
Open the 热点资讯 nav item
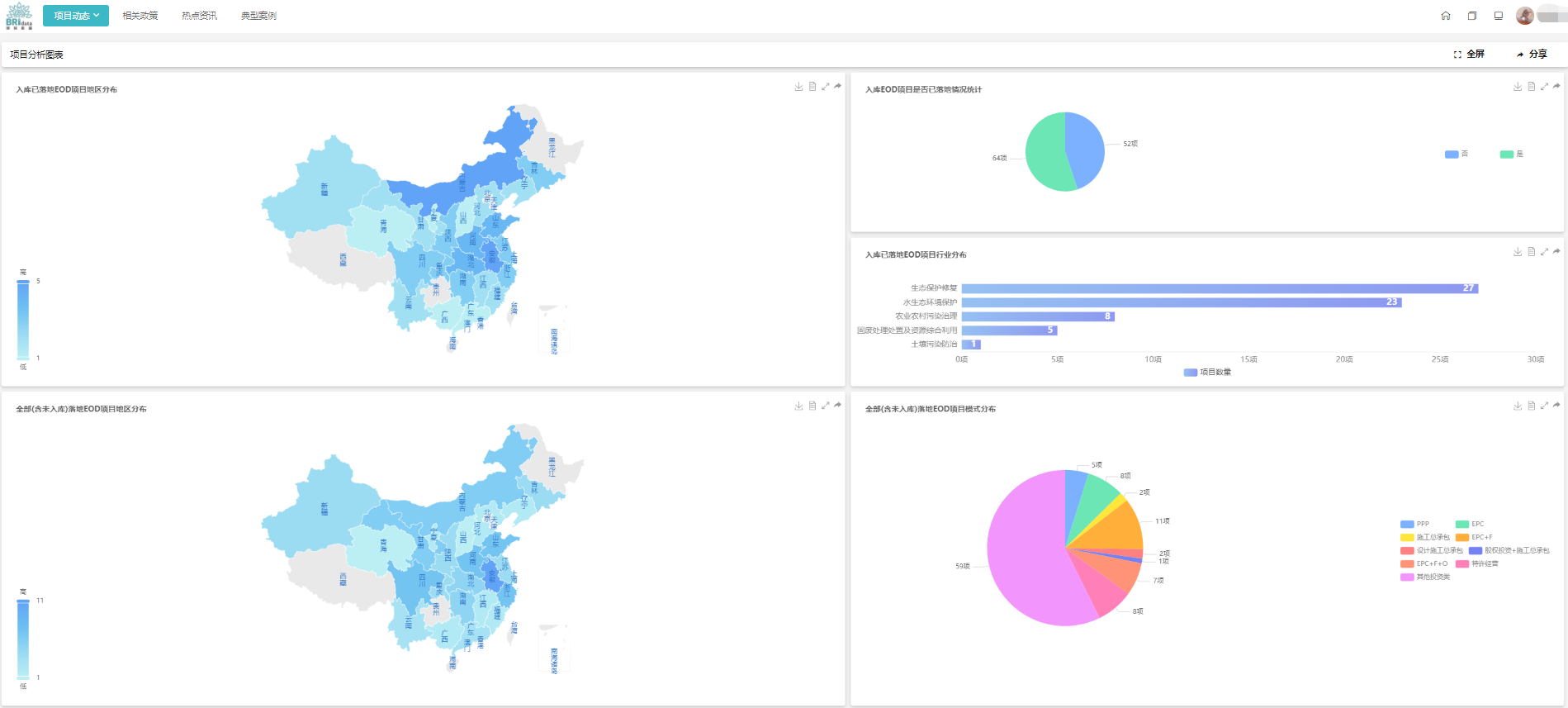tap(200, 16)
